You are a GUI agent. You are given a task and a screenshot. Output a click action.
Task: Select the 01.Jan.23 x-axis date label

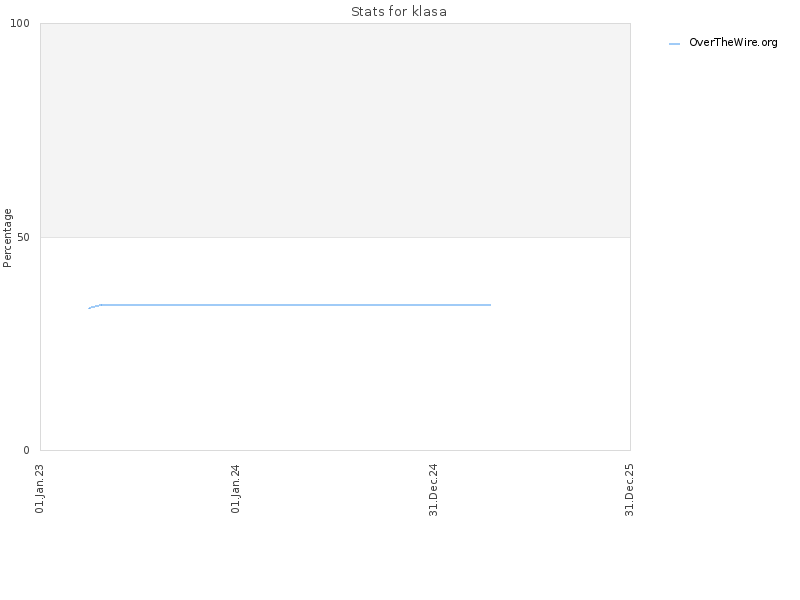pos(40,488)
